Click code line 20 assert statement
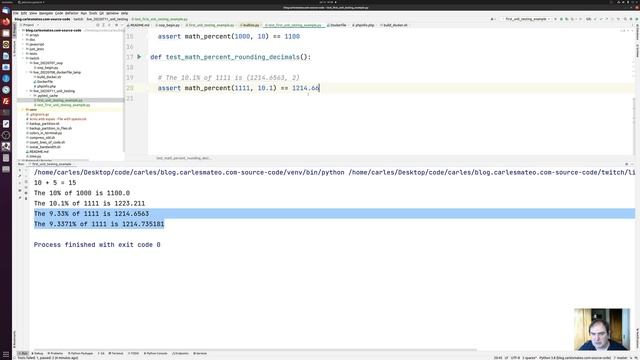Screen dimensions: 640x360 [x=238, y=88]
